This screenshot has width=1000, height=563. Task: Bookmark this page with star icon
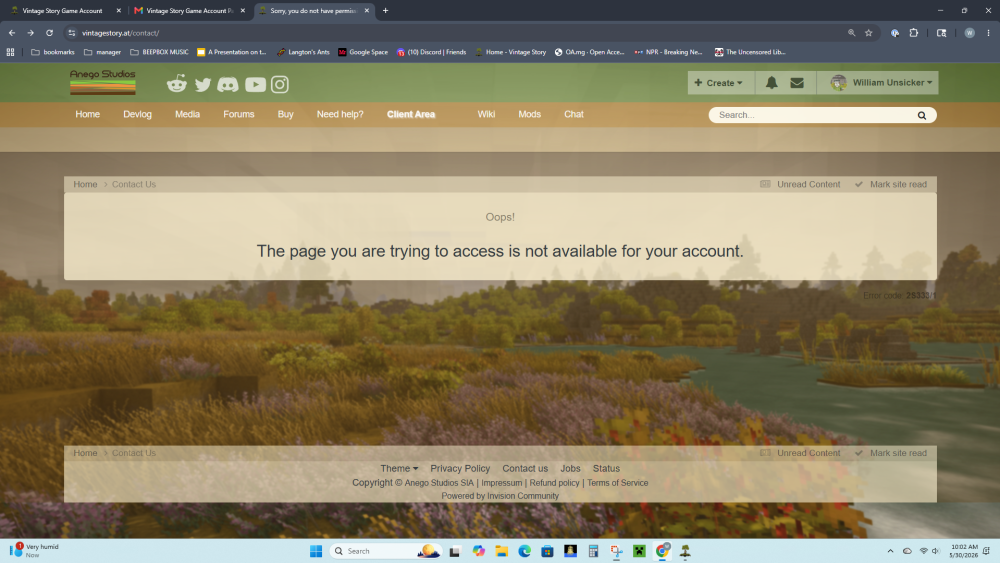point(869,33)
